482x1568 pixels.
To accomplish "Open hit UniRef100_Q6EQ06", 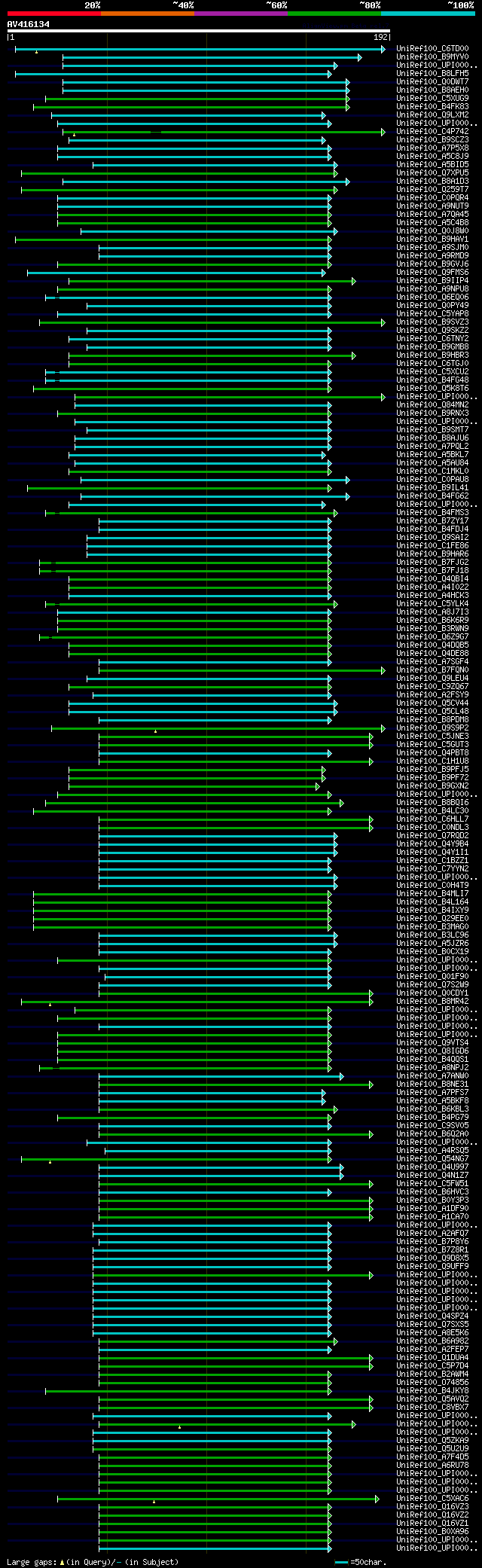I will click(x=432, y=297).
